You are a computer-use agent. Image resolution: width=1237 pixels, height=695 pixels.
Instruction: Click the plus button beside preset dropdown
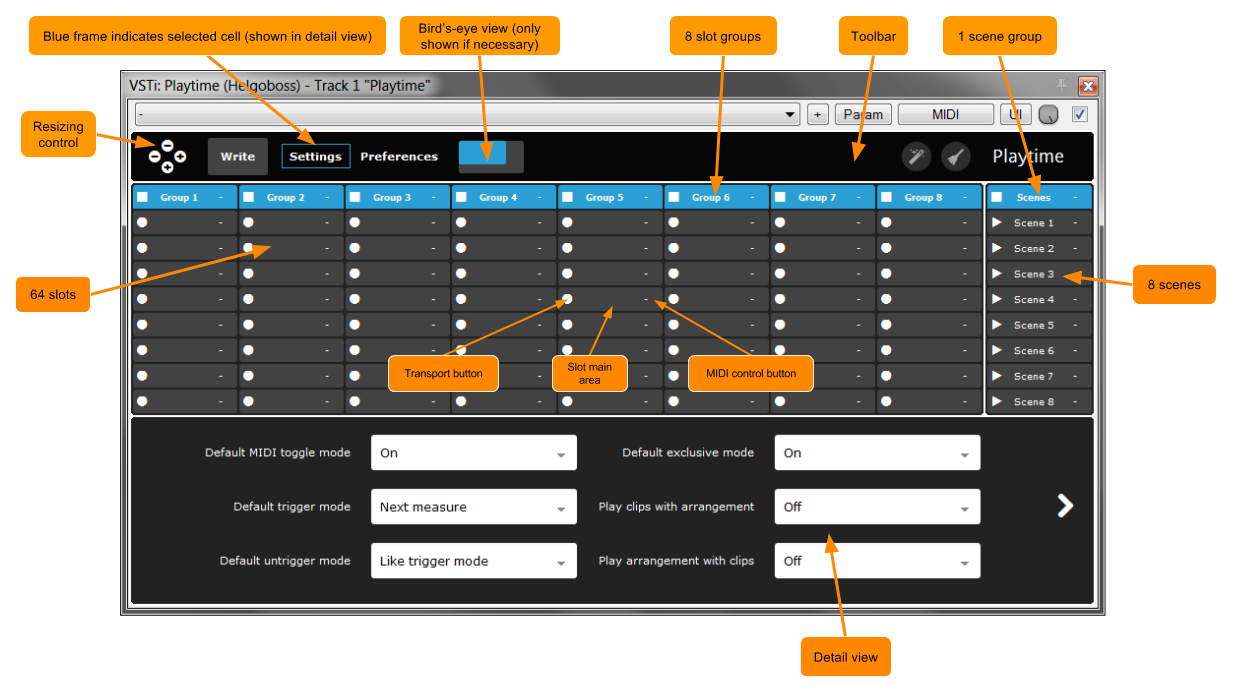(x=817, y=114)
